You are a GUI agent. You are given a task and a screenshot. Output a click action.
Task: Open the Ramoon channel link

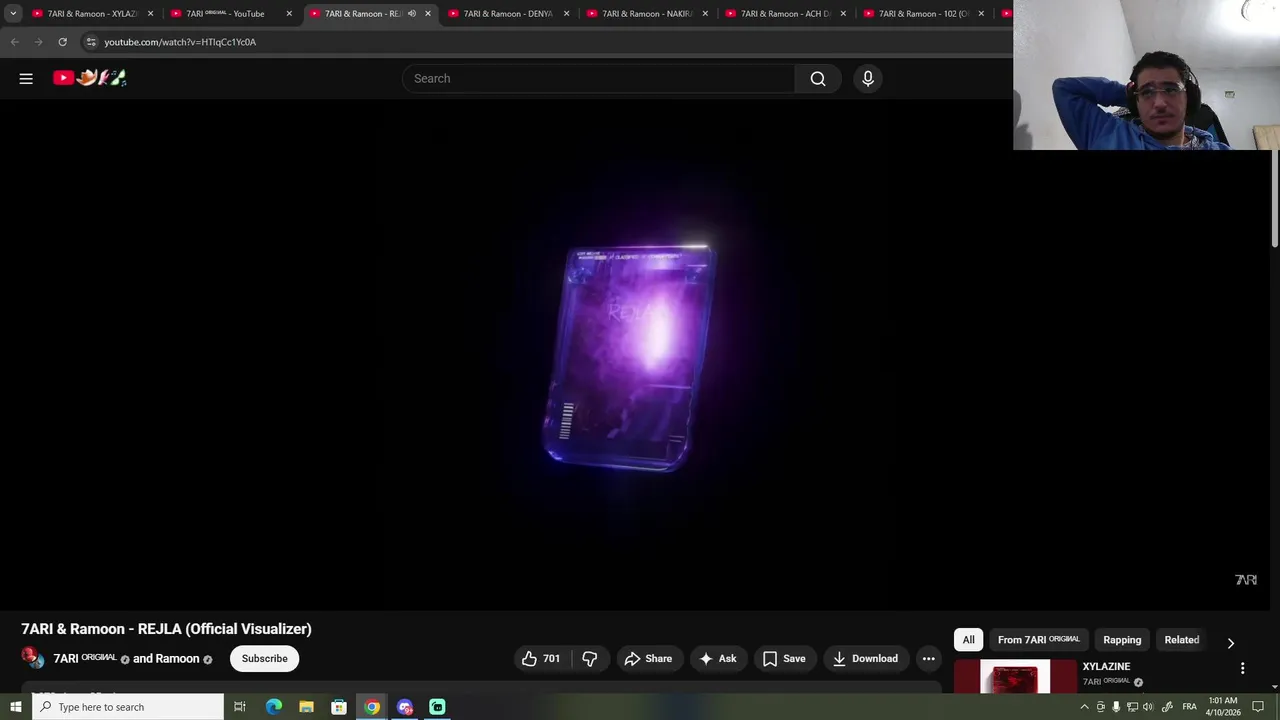pyautogui.click(x=177, y=658)
